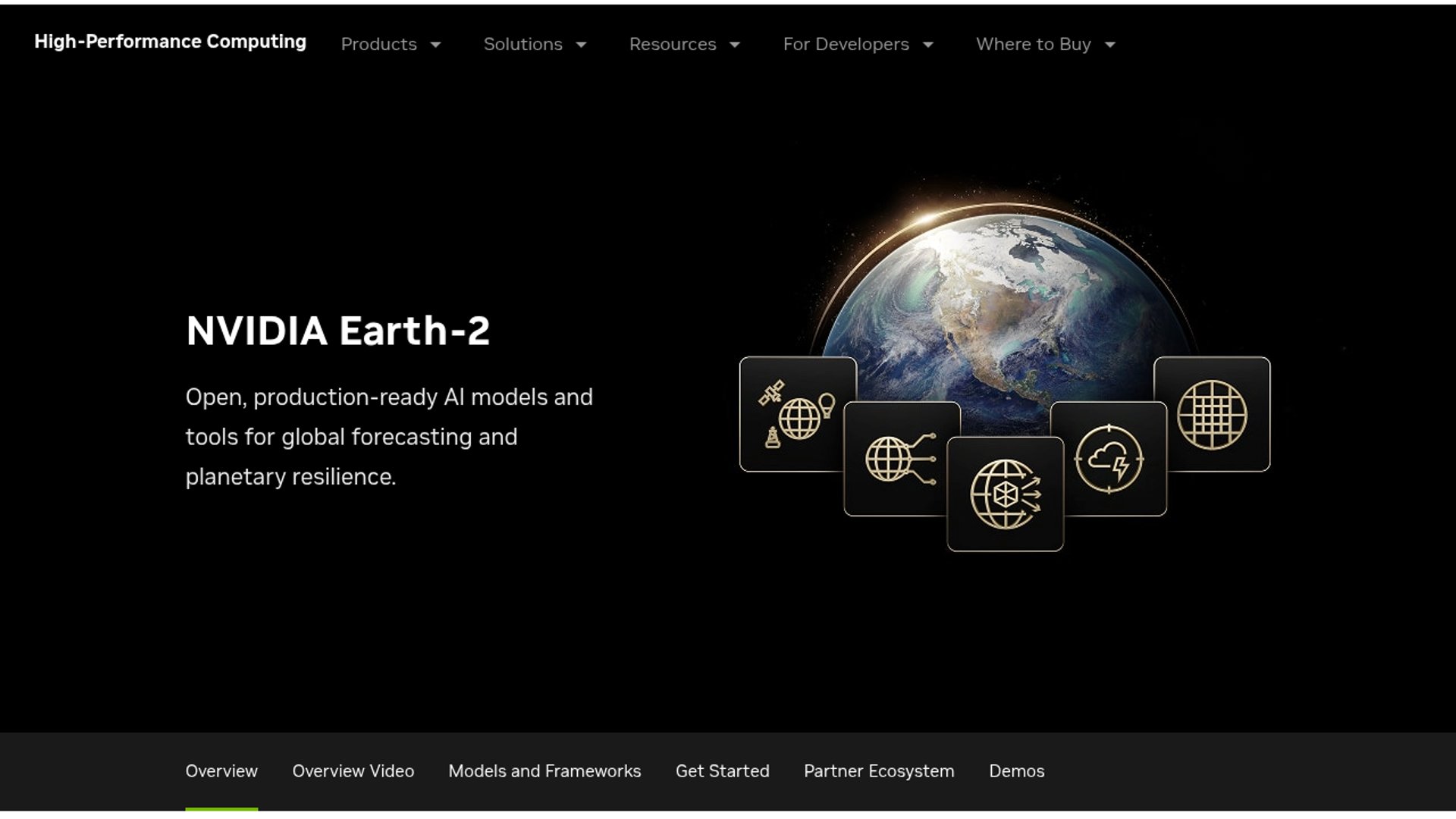Click the storm cloud lightning icon tile
Image resolution: width=1456 pixels, height=819 pixels.
point(1109,459)
